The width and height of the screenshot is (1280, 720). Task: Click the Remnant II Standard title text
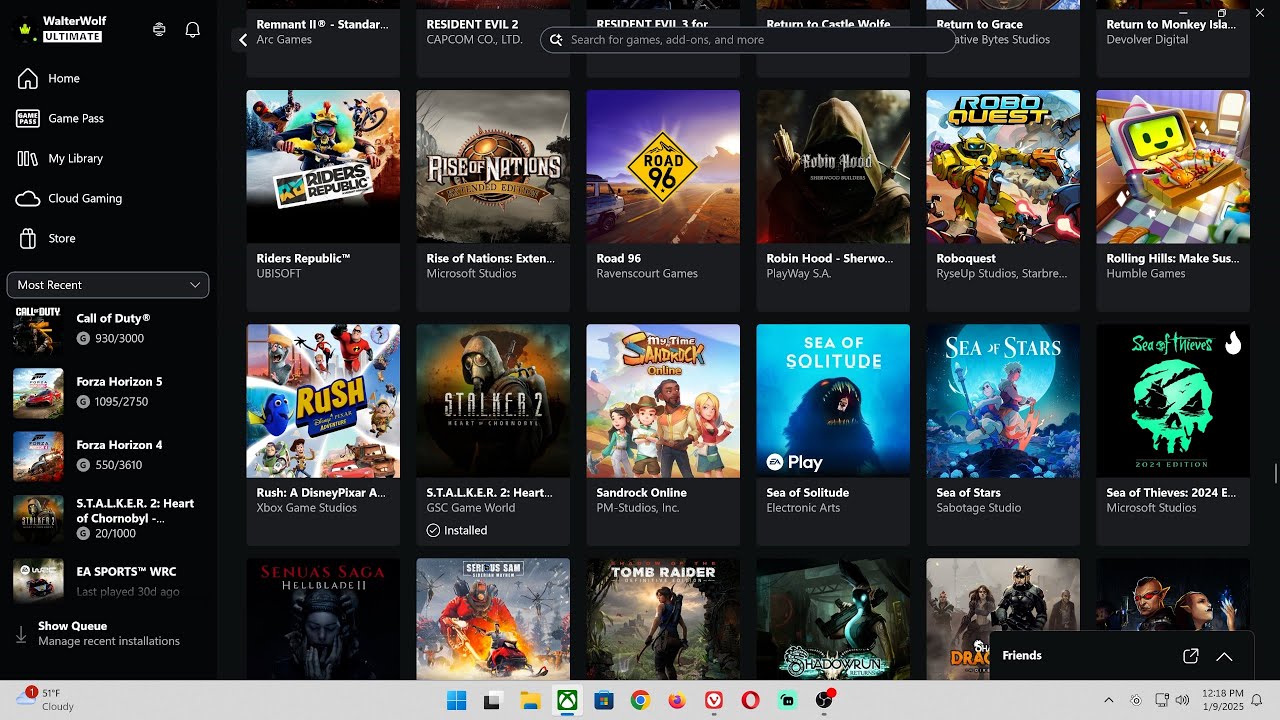320,24
